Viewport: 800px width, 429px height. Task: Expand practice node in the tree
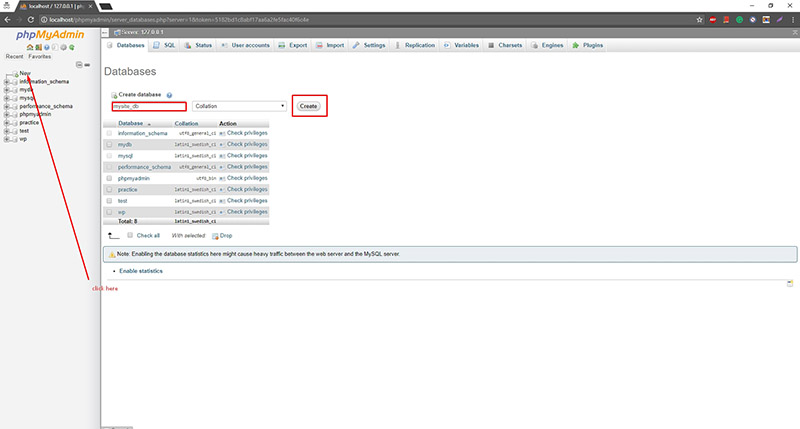7,122
